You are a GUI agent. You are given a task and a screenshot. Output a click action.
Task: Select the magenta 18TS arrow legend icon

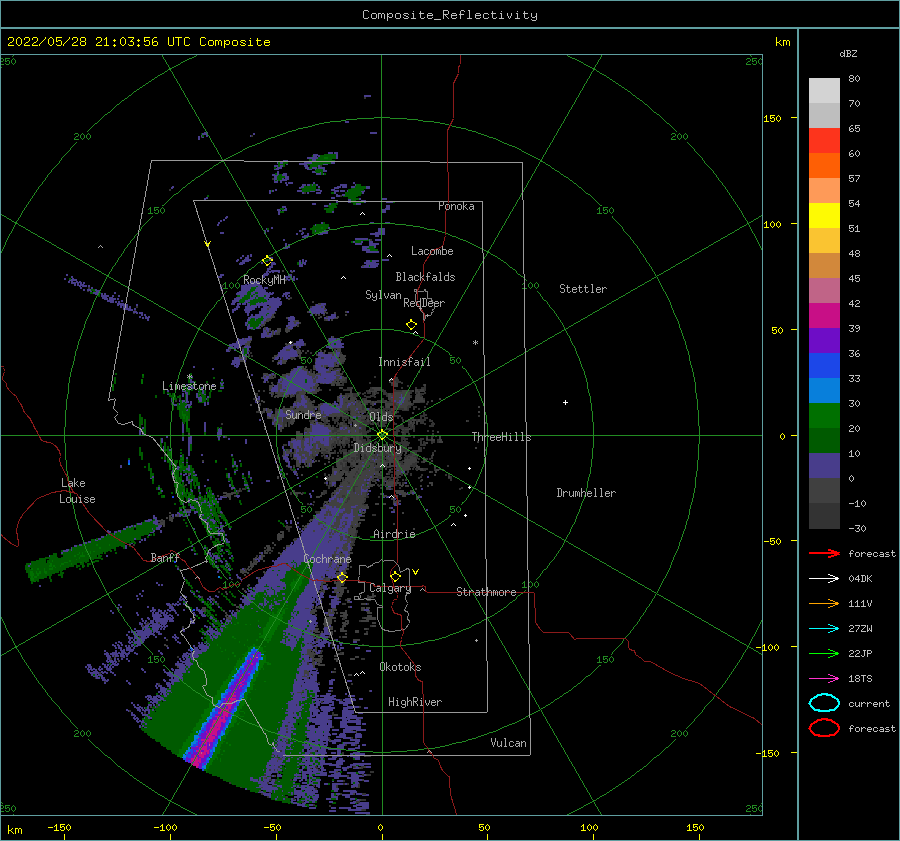824,679
